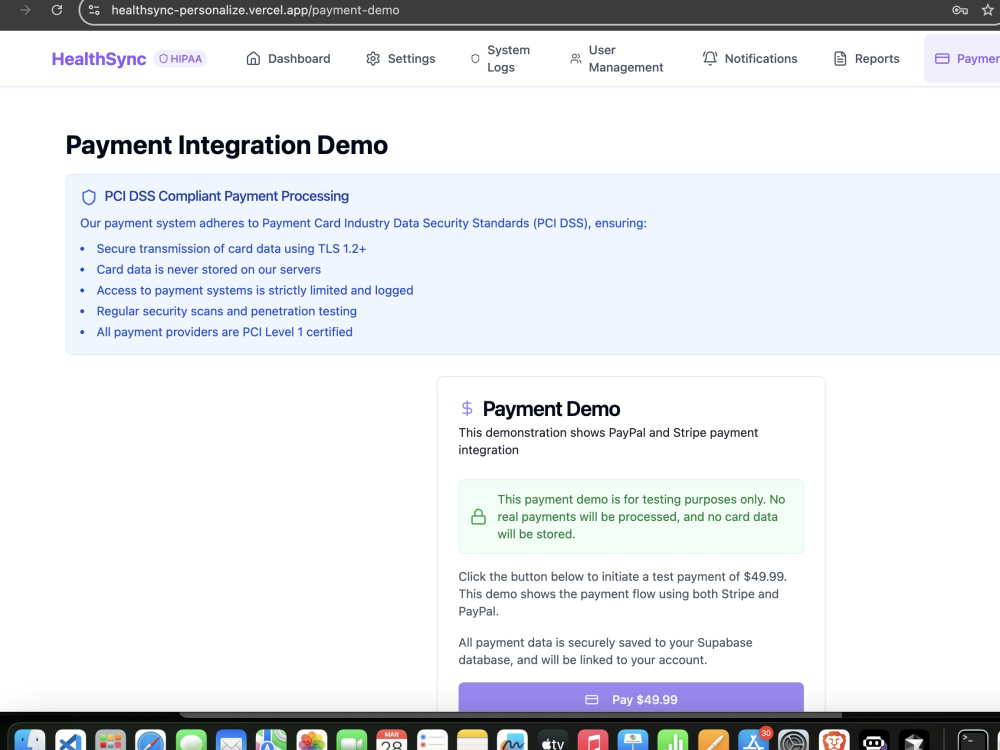This screenshot has width=1000, height=750.
Task: Open Messages from the dock
Action: click(191, 740)
